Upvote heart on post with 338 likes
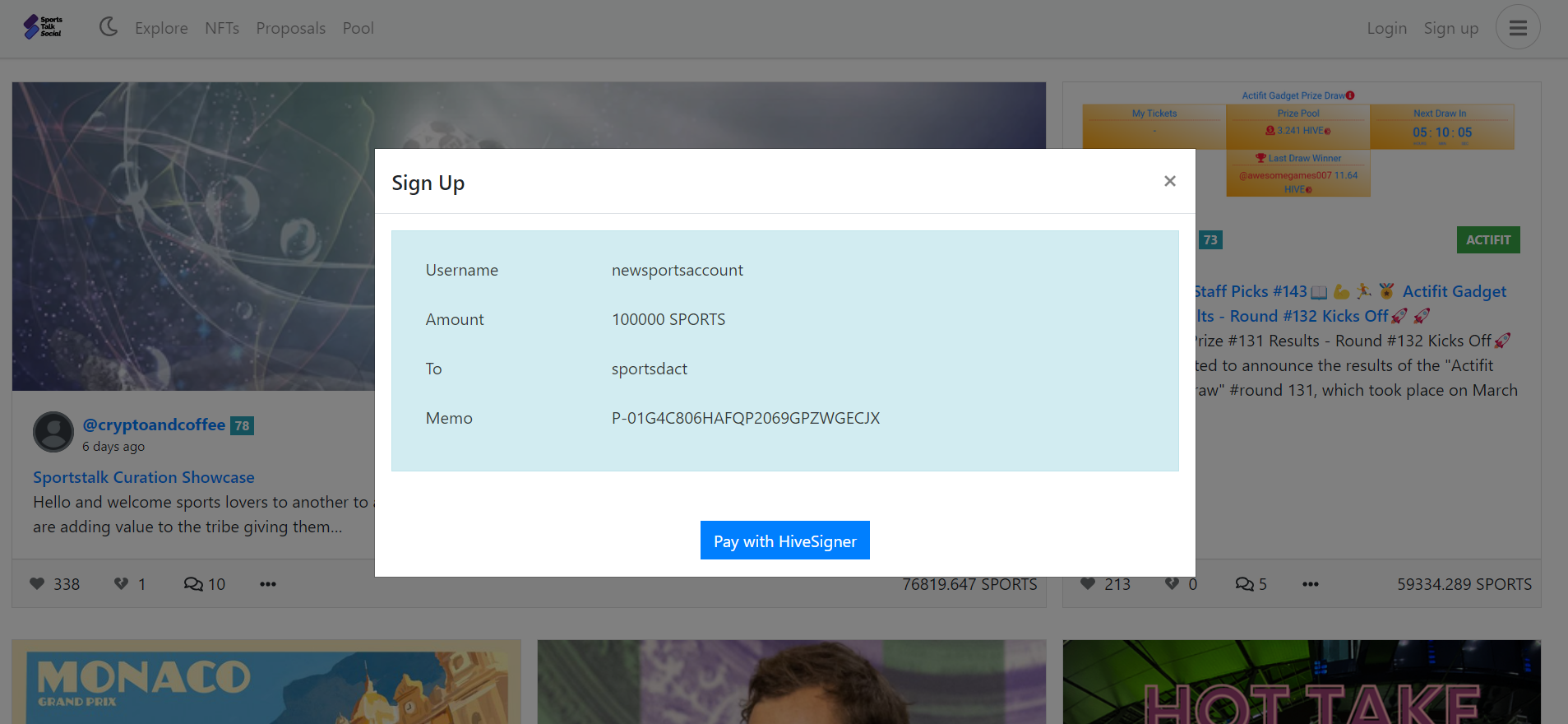 (37, 583)
